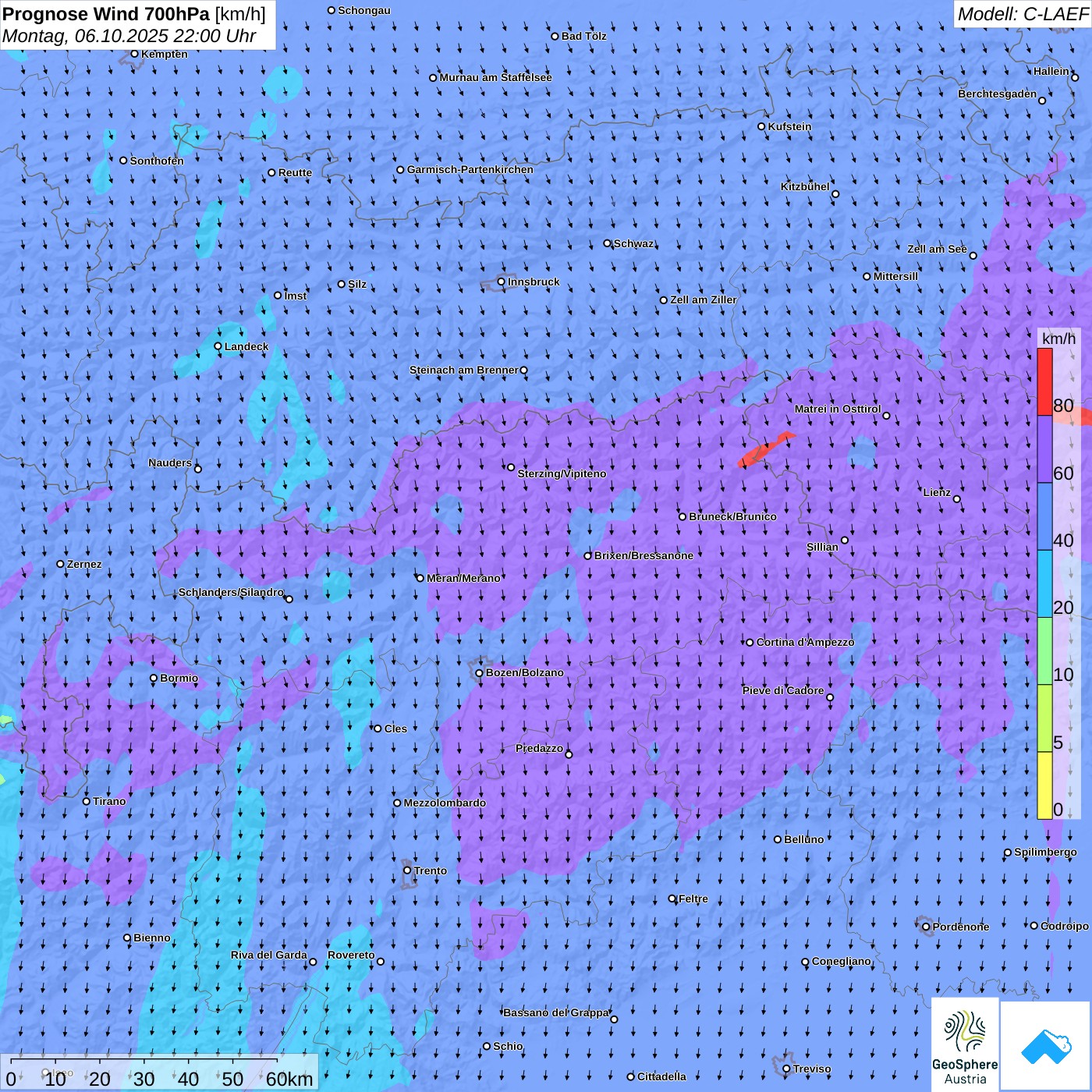This screenshot has width=1092, height=1092.
Task: Click the blue cloud wing logo
Action: point(1045,1046)
